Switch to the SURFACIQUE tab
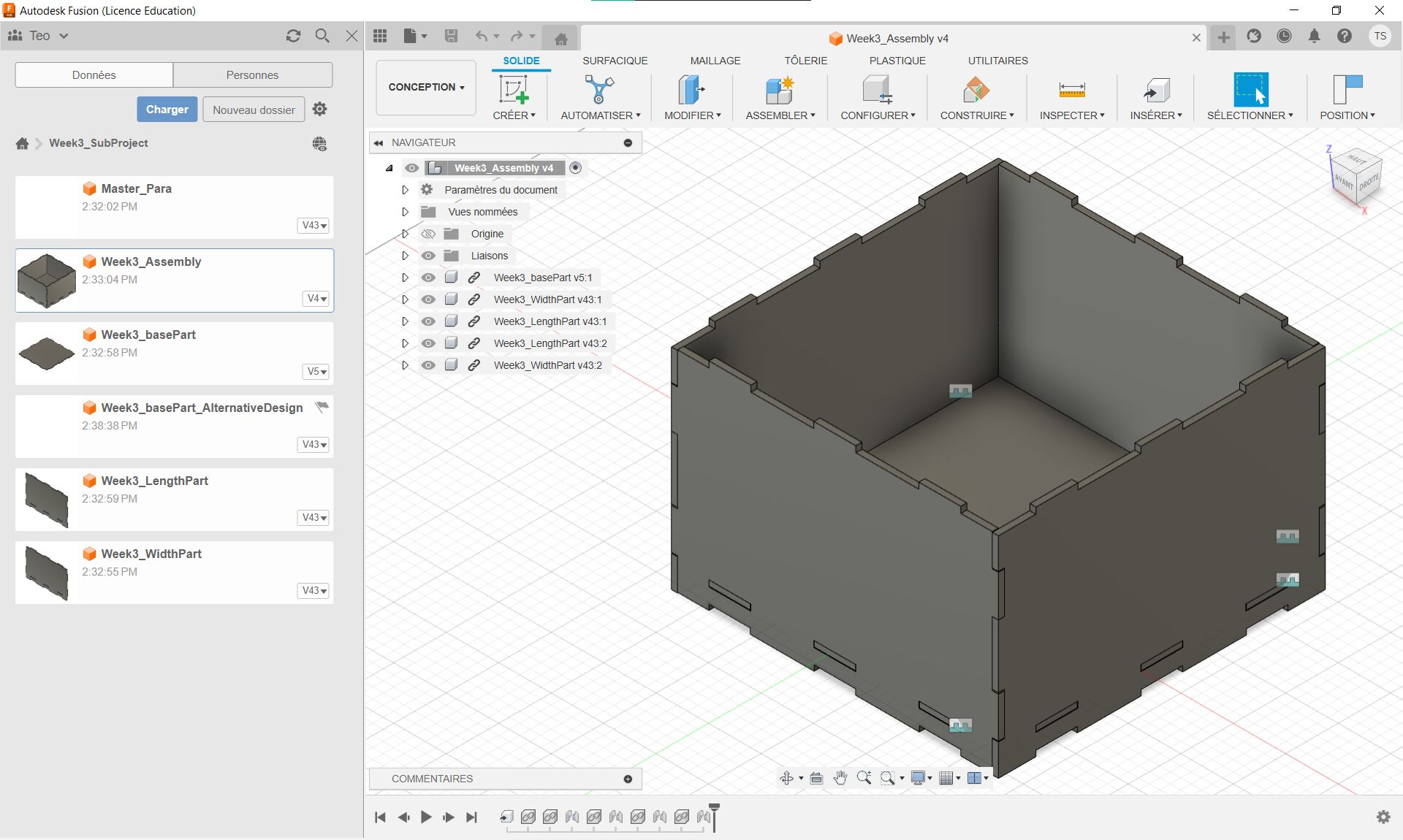Viewport: 1403px width, 840px height. click(x=615, y=61)
